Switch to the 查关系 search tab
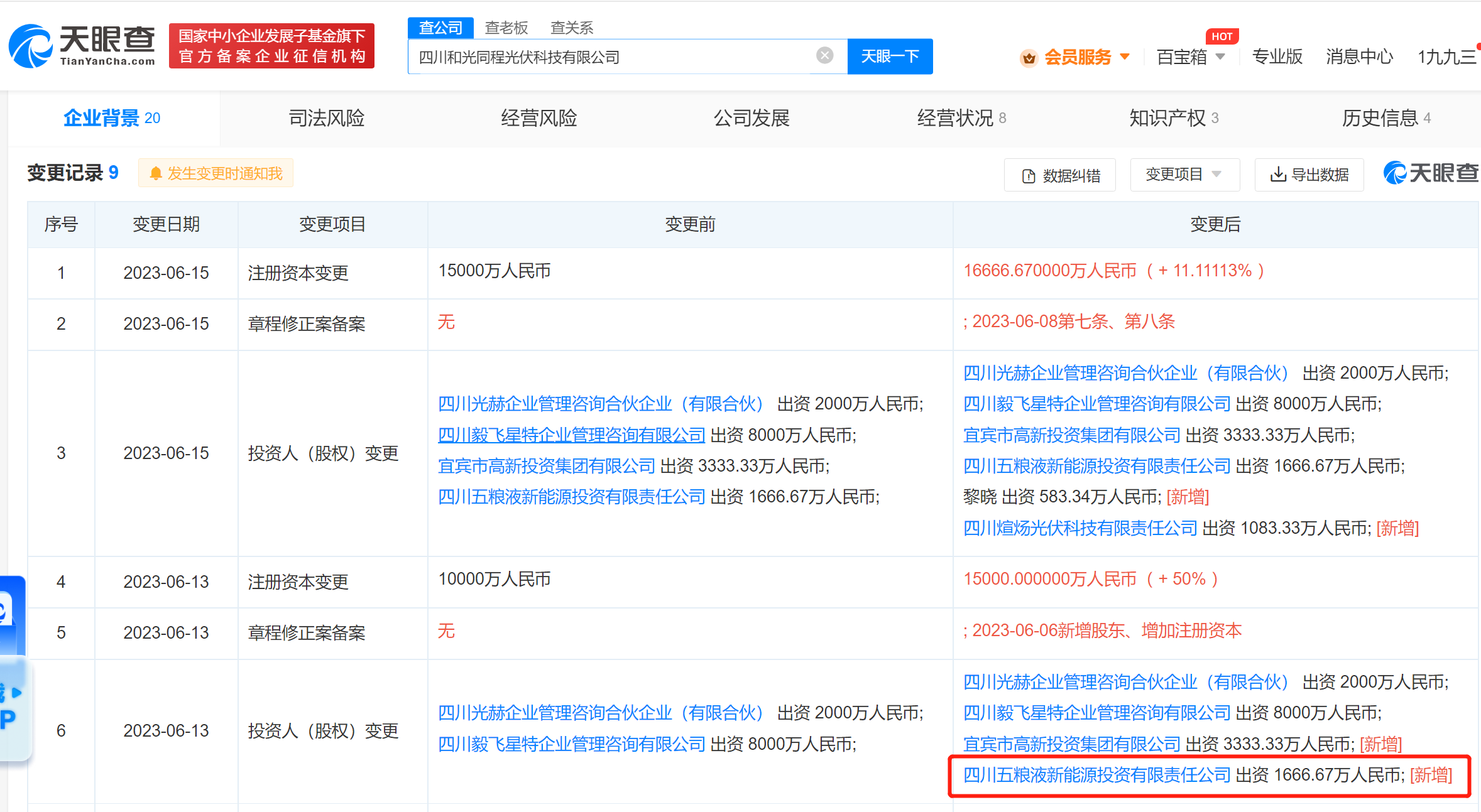Screen dimensions: 1481x812 [x=572, y=28]
